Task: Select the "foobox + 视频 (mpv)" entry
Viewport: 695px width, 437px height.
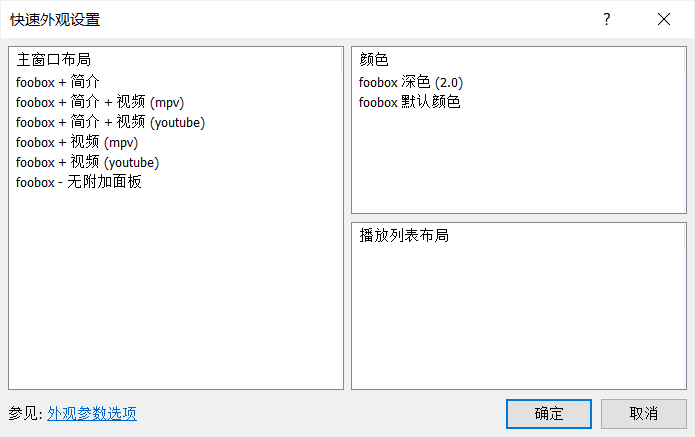Action: (77, 142)
